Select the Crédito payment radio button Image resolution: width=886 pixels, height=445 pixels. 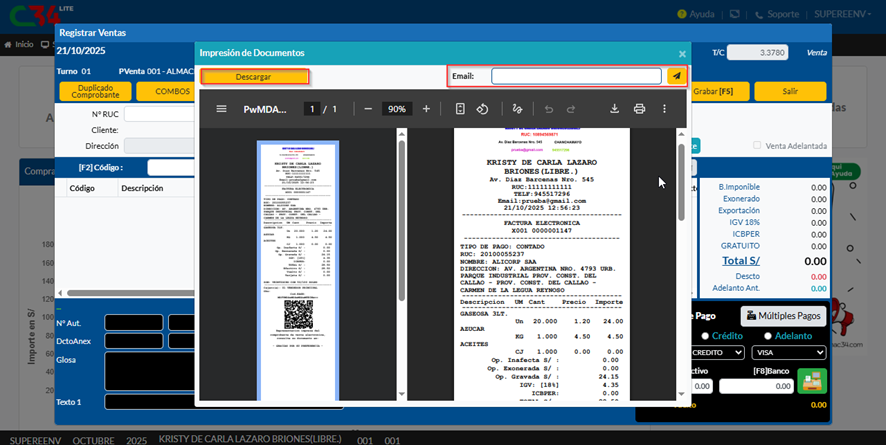click(706, 336)
